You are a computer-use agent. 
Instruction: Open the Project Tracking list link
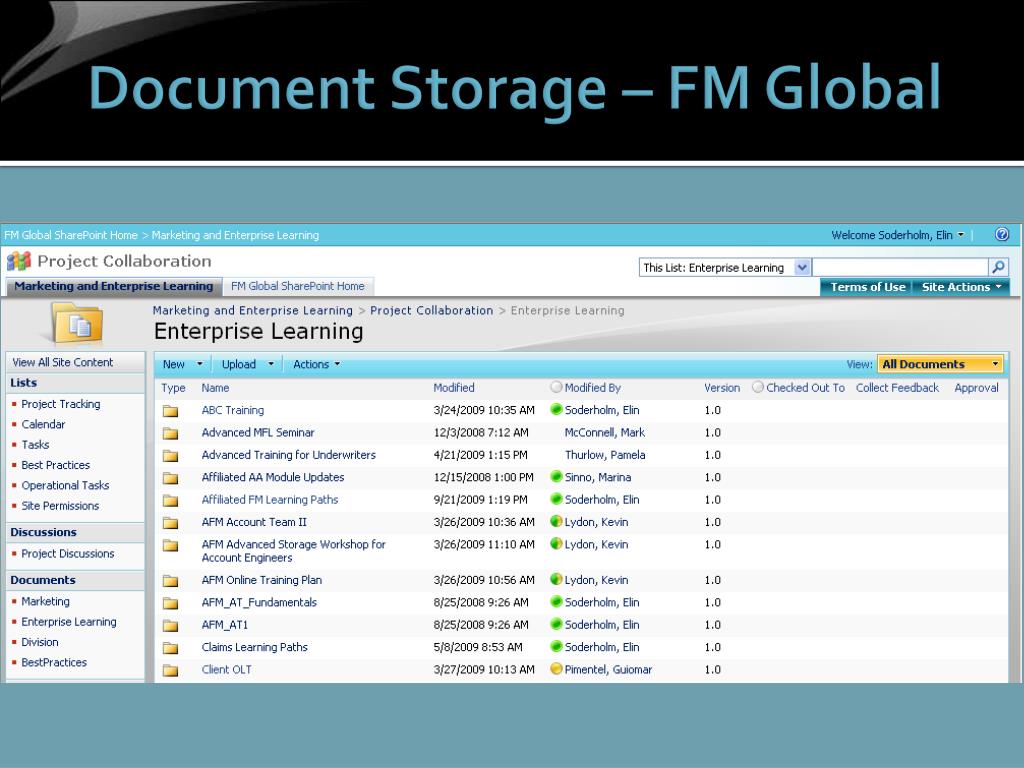tap(61, 404)
